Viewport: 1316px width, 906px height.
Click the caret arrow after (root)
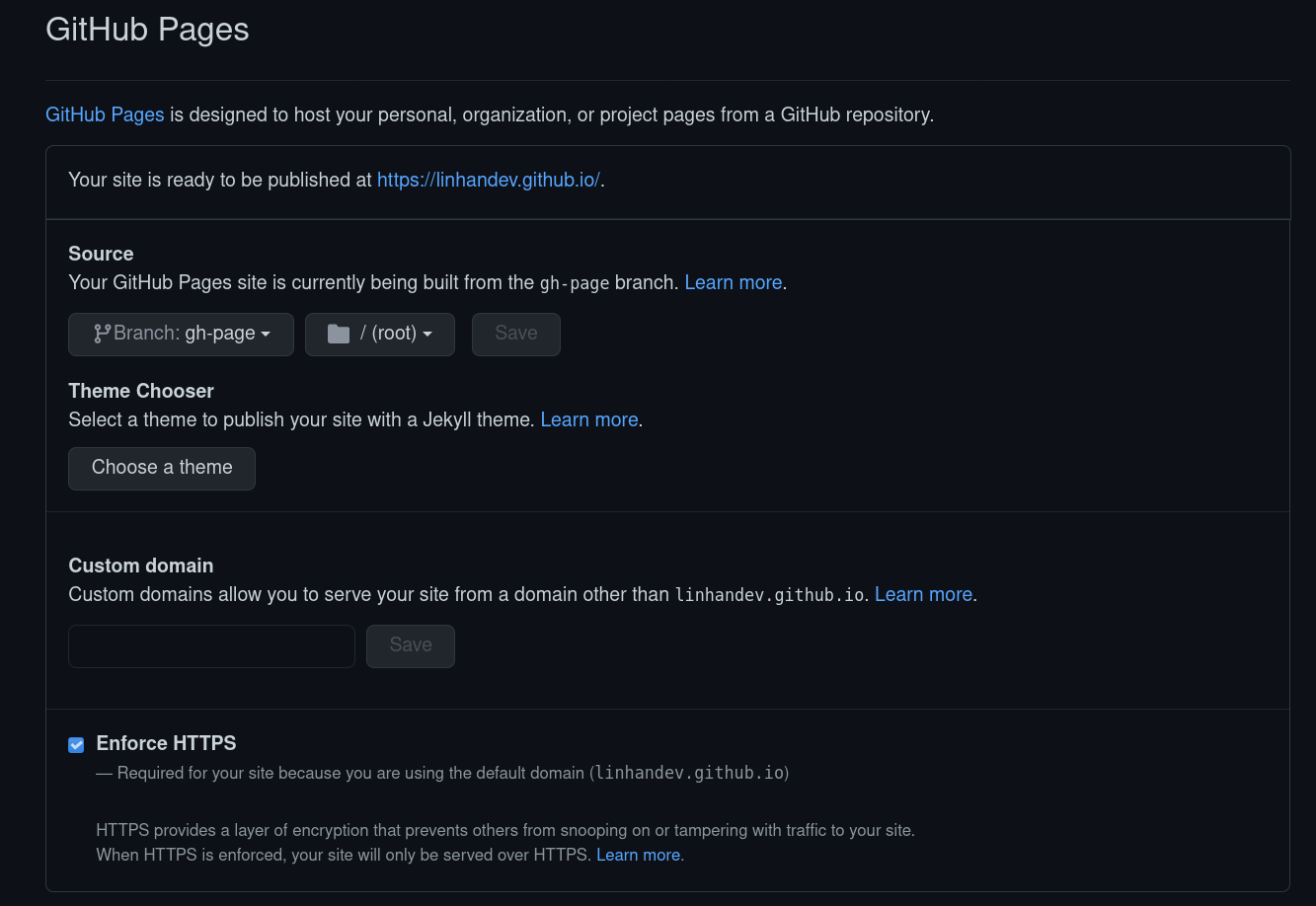click(427, 335)
